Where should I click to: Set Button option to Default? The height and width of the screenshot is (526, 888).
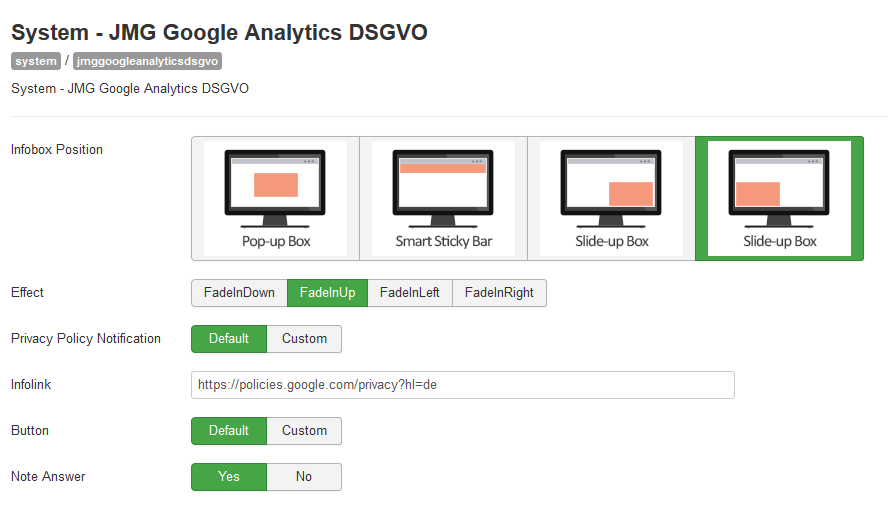pyautogui.click(x=229, y=431)
